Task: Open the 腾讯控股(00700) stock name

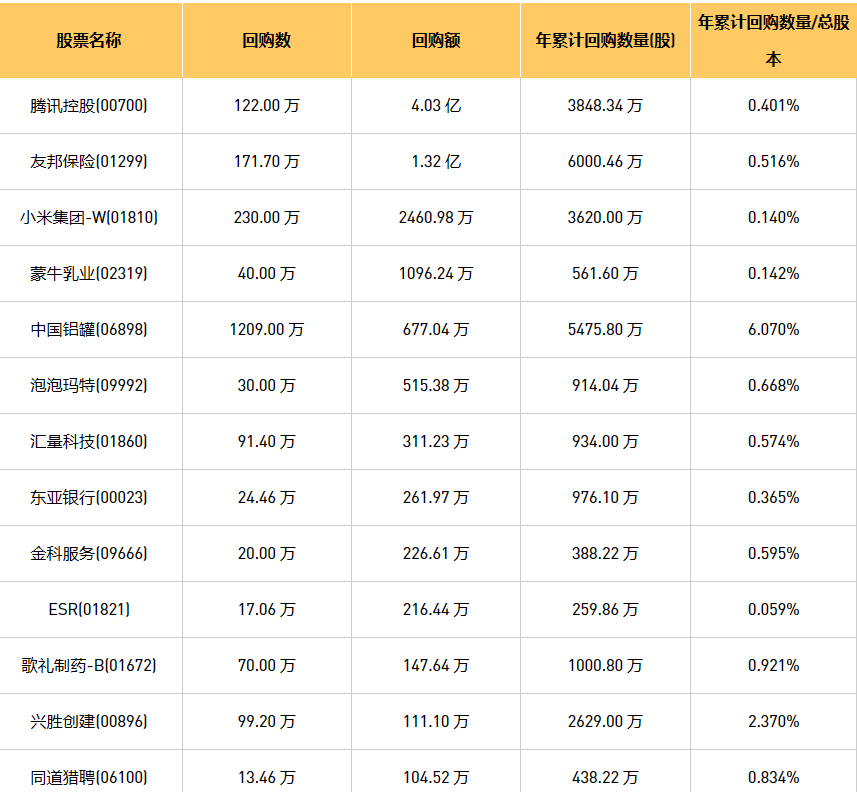Action: tap(90, 105)
